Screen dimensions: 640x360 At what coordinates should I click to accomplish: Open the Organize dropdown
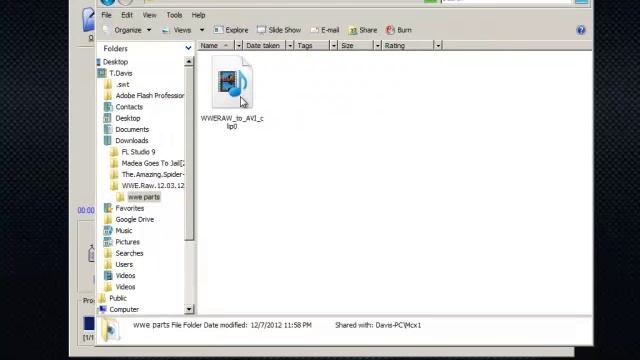(127, 30)
